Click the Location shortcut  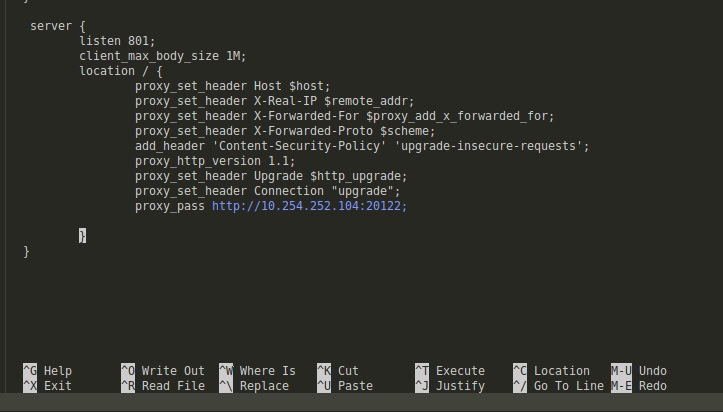561,371
